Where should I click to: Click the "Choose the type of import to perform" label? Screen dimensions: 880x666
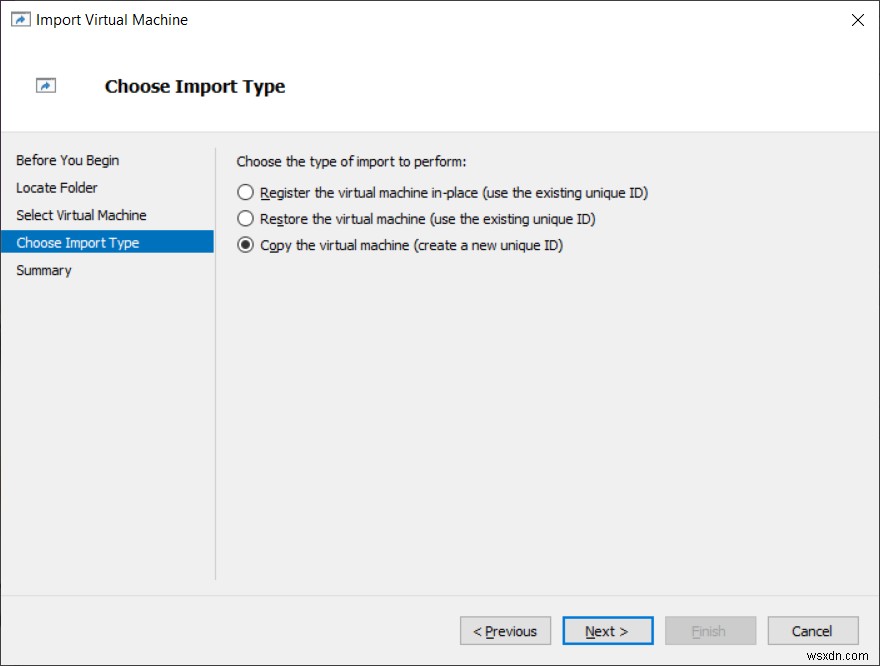pyautogui.click(x=330, y=161)
